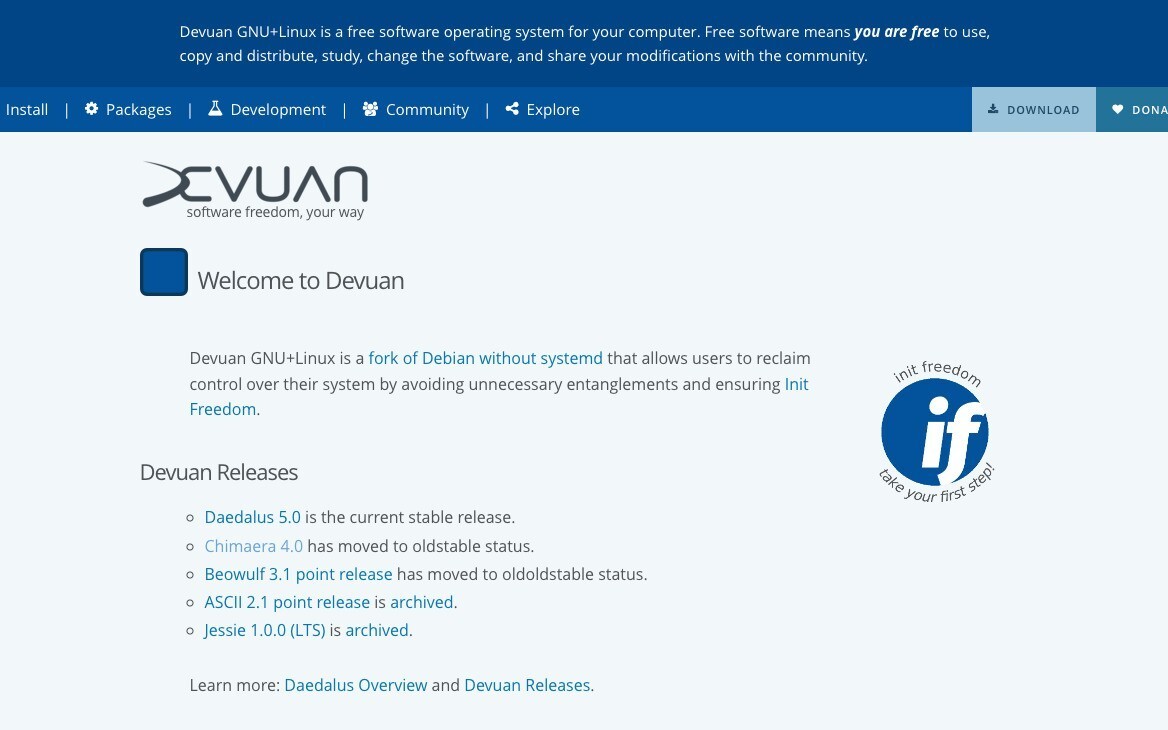The width and height of the screenshot is (1168, 730).
Task: Click the people icon beside Community
Action: pyautogui.click(x=369, y=109)
